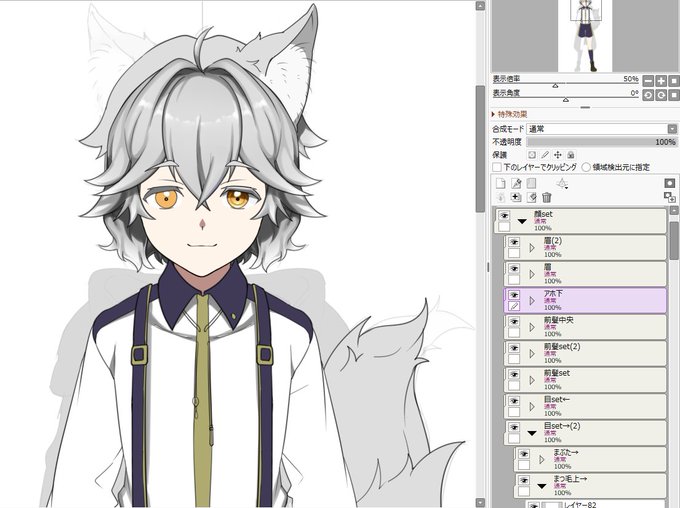Enable 下のレイヤーでクリッピング checkbox
This screenshot has height=508, width=680.
click(x=497, y=167)
